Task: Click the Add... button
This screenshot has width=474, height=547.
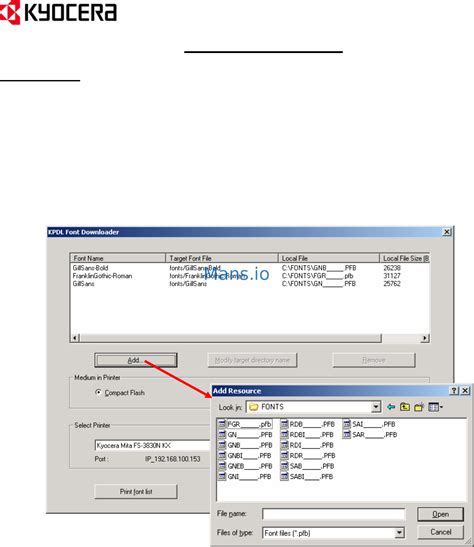Action: [x=136, y=360]
